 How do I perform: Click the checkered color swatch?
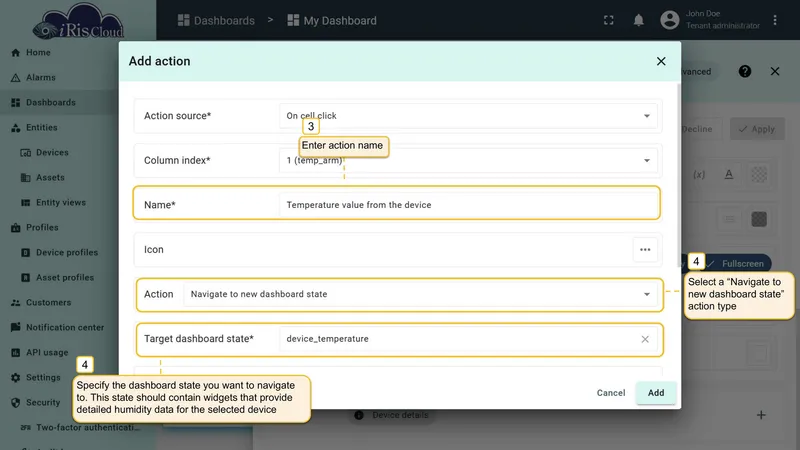pyautogui.click(x=759, y=174)
